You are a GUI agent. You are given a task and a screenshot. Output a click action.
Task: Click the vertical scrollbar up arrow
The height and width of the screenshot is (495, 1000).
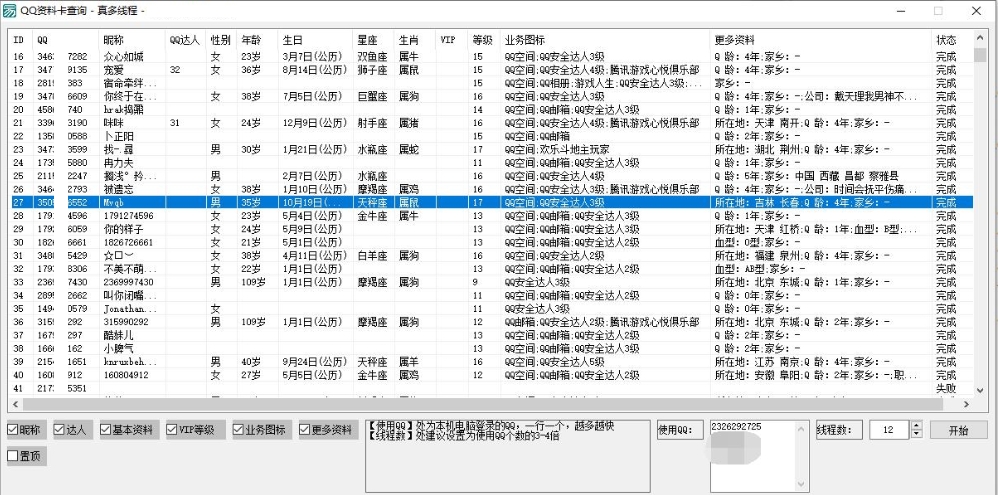980,38
